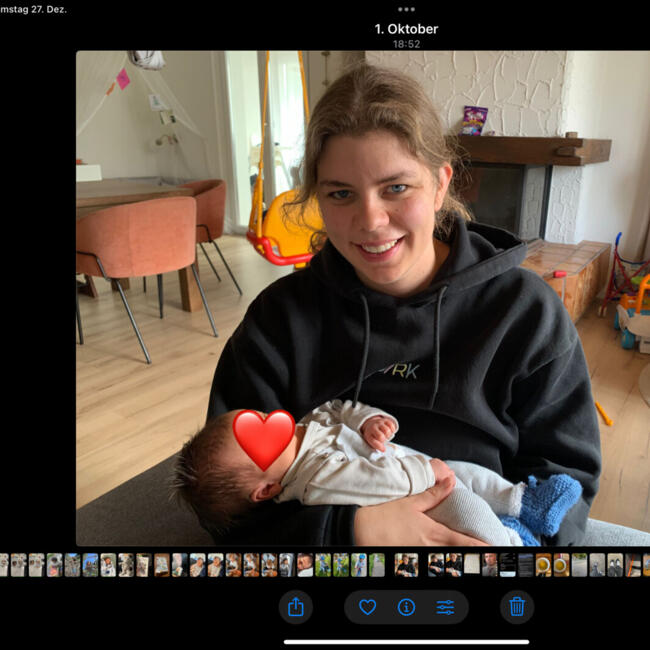650x650 pixels.
Task: Select the rightmost thumbnail in the filmstrip
Action: pos(646,565)
